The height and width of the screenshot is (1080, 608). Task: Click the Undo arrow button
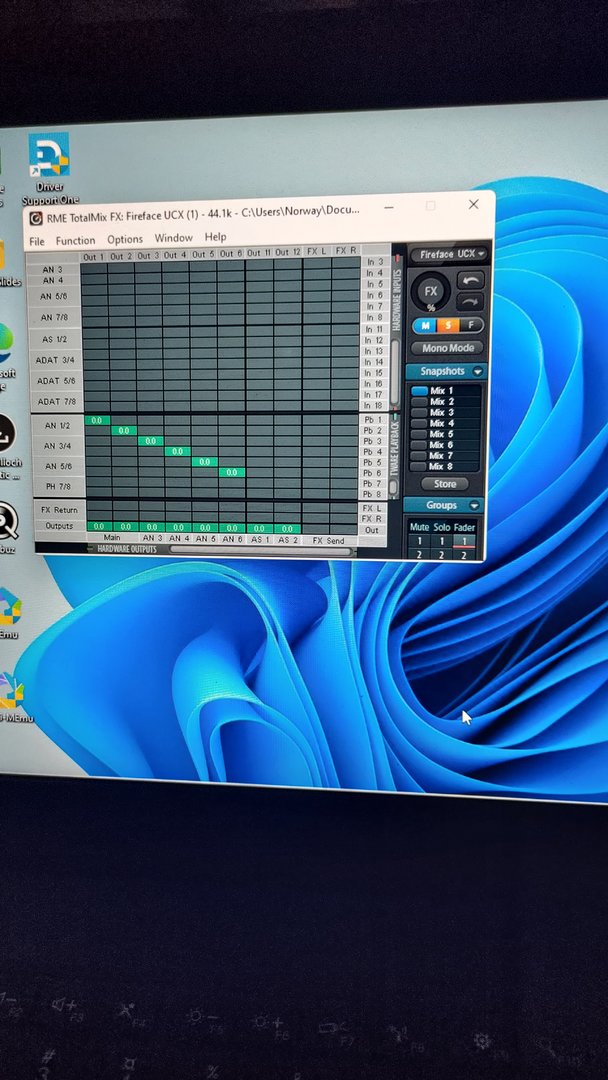470,281
